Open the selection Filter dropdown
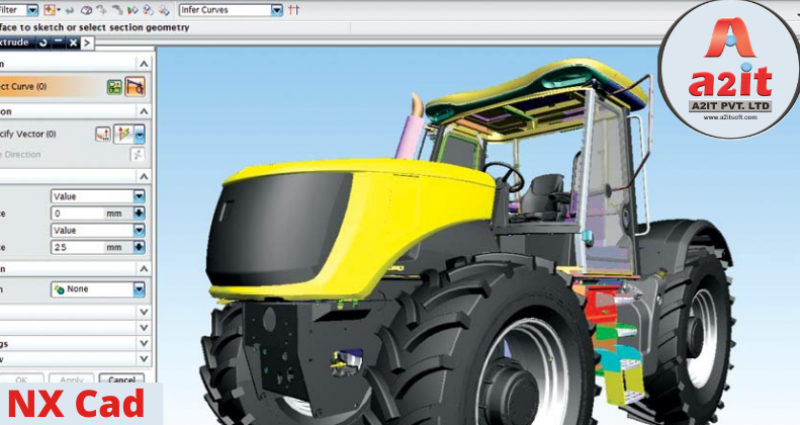The height and width of the screenshot is (425, 800). [x=32, y=10]
